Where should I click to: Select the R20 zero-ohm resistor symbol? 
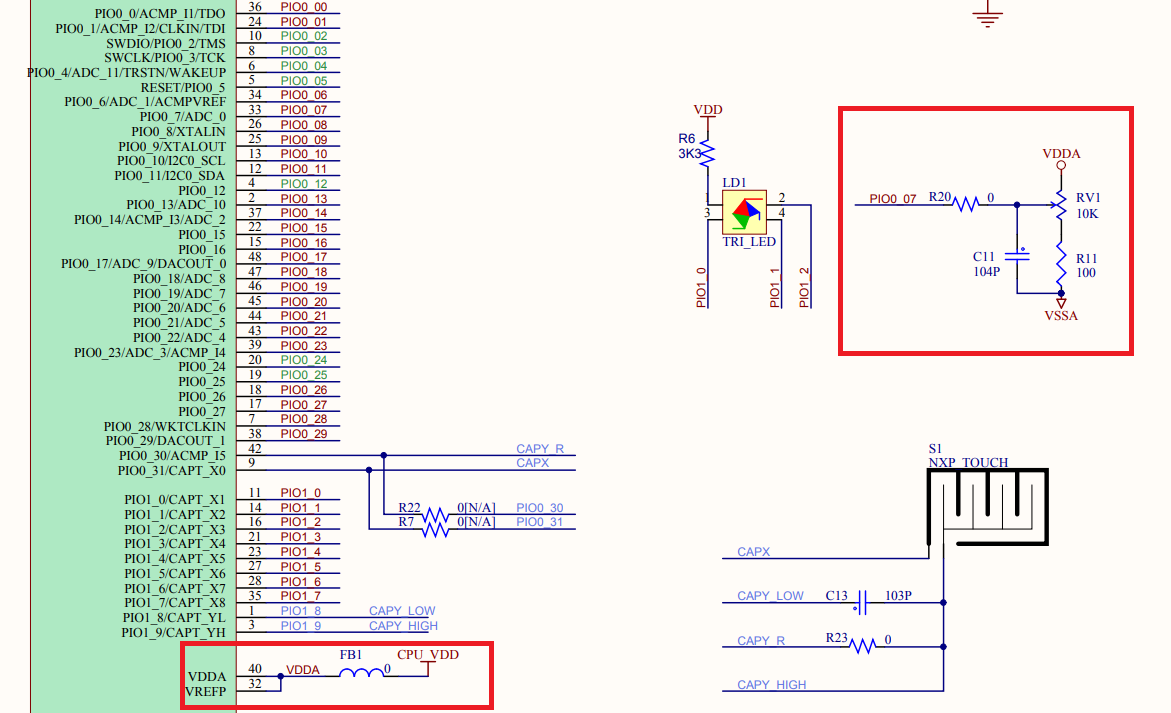click(966, 204)
